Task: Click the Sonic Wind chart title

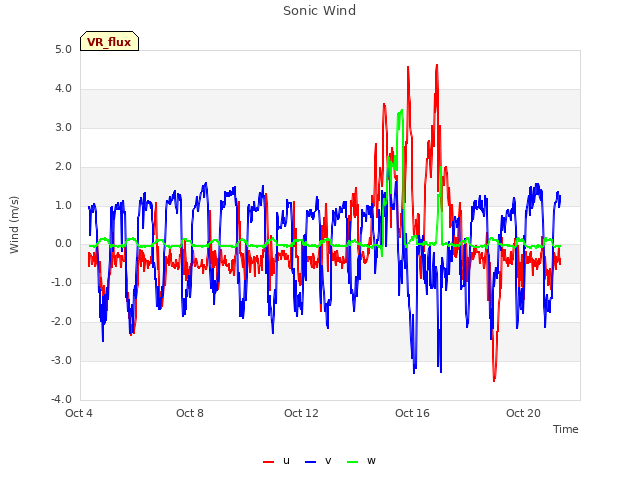Action: tap(320, 11)
